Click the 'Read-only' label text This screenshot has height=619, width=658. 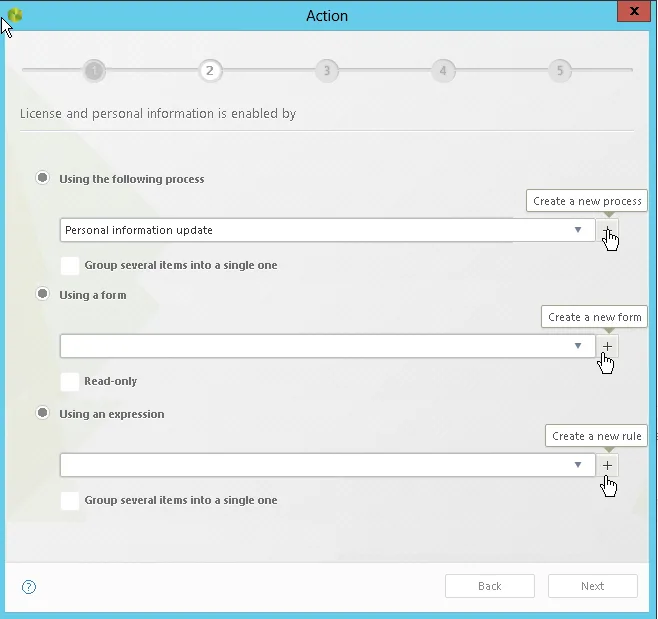tap(110, 381)
